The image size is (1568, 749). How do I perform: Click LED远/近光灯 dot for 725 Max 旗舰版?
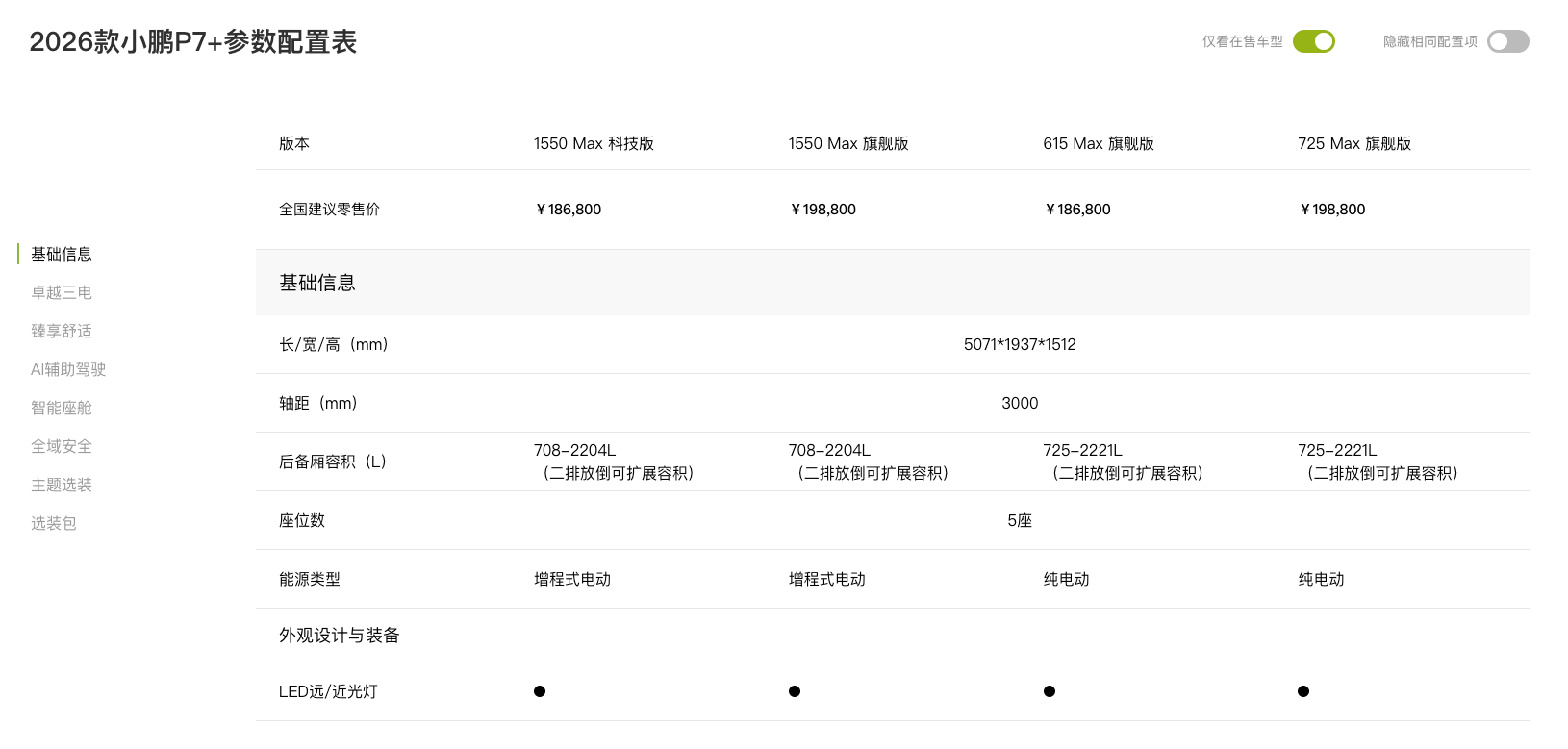pyautogui.click(x=1303, y=691)
